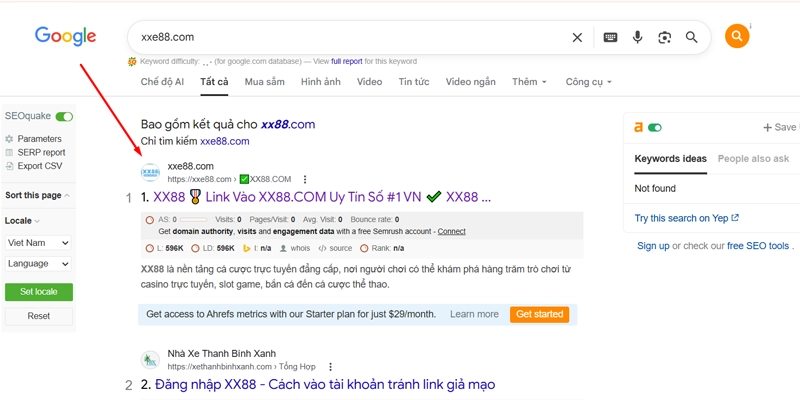Click the Google logo
Viewport: 800px width, 400px height.
pos(66,37)
